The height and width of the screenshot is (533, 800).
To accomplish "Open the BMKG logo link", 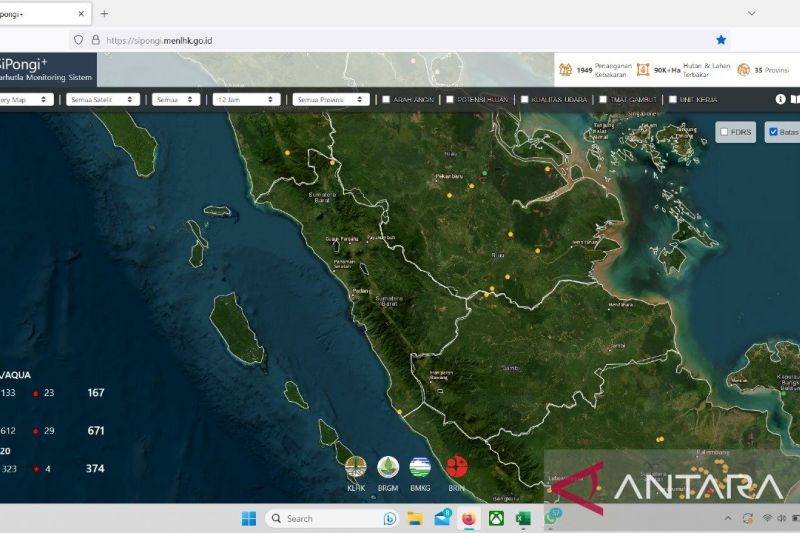I will click(x=421, y=467).
